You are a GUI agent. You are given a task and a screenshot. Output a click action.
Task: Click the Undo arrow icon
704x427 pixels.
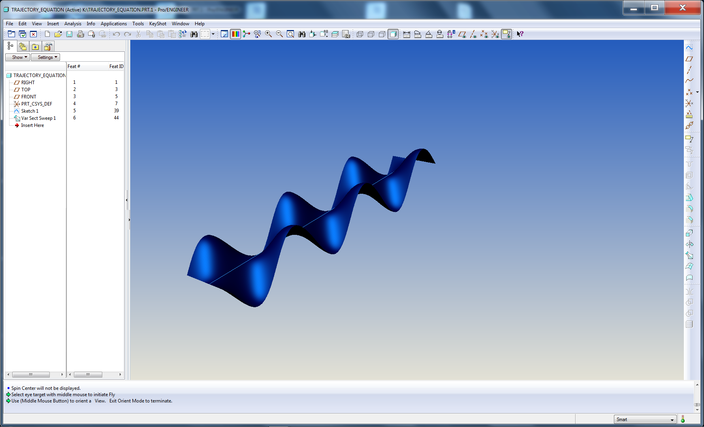[116, 34]
